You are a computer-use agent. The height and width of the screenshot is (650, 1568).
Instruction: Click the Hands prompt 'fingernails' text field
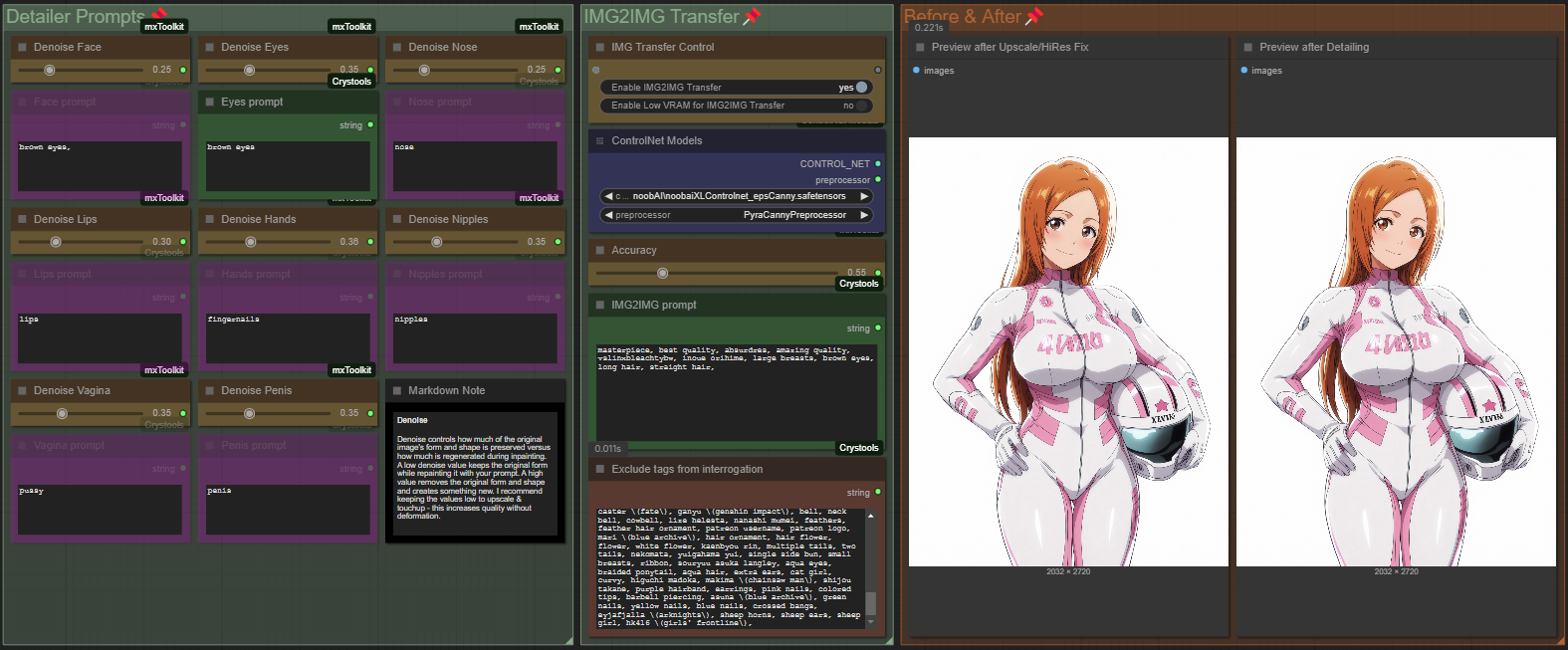point(288,338)
